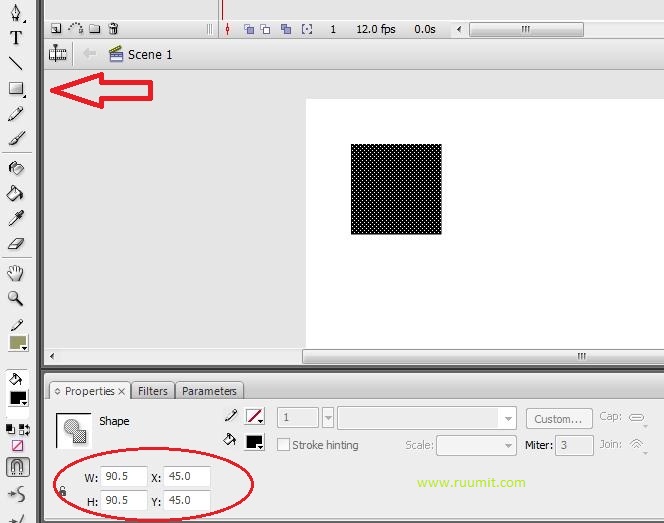The height and width of the screenshot is (523, 664).
Task: Open the stroke height slider arrow
Action: (328, 418)
